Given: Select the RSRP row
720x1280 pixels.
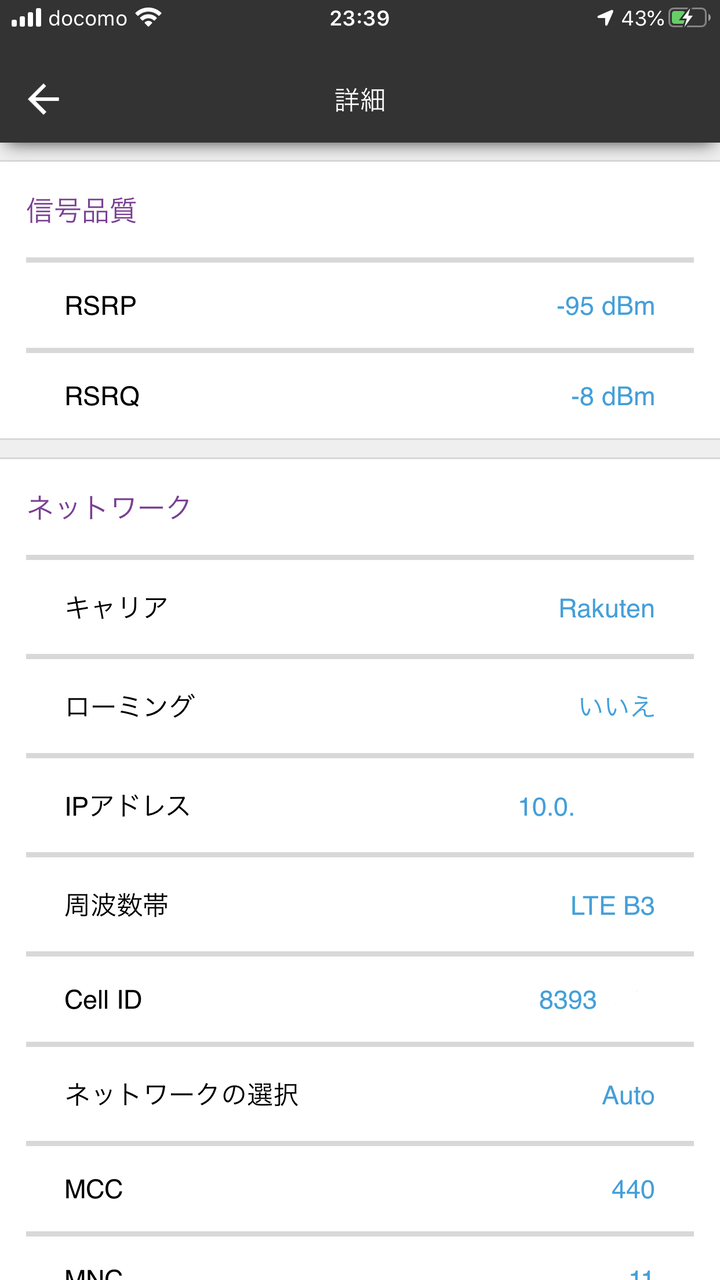Looking at the screenshot, I should pyautogui.click(x=360, y=306).
